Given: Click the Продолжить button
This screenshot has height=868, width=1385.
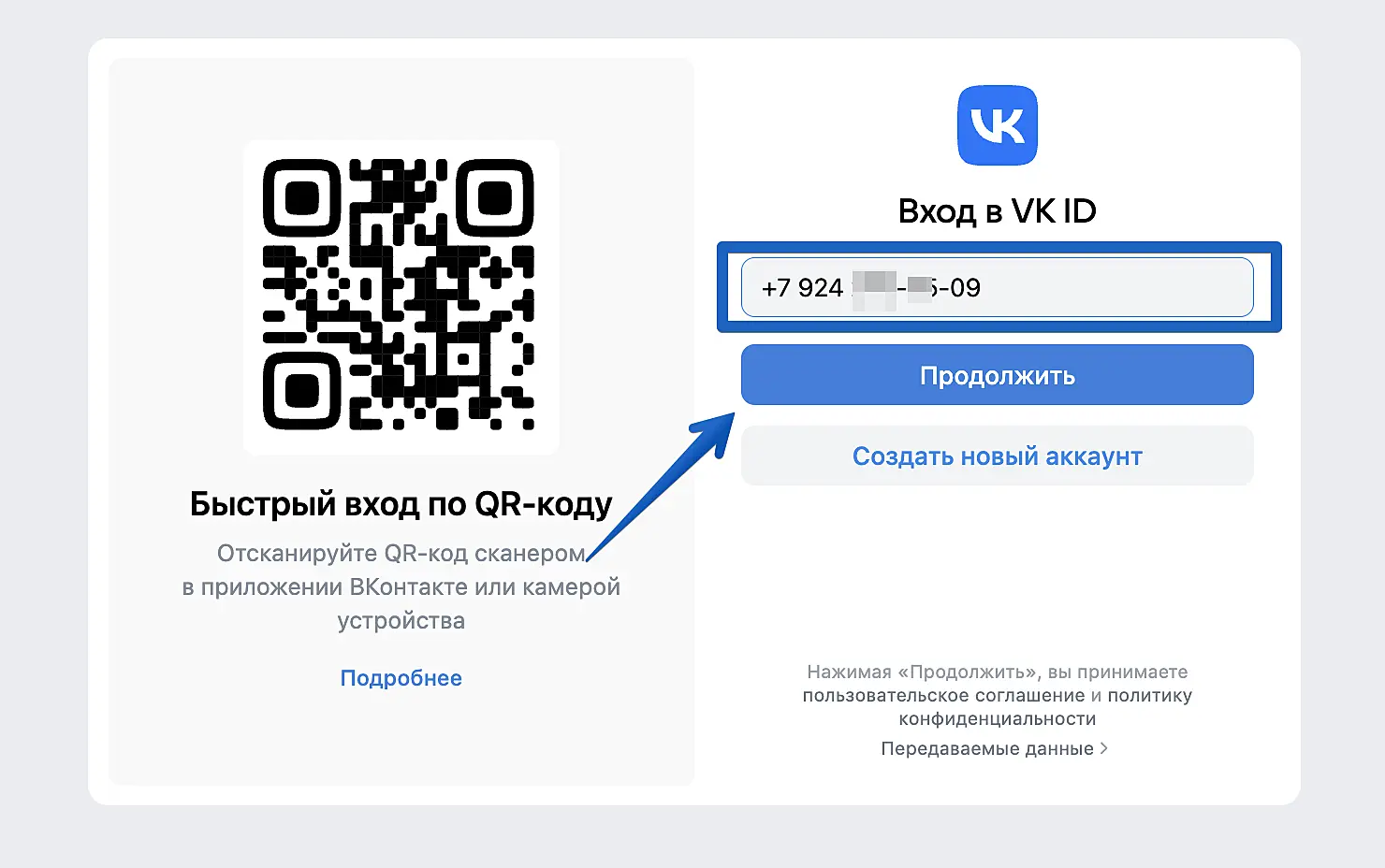Looking at the screenshot, I should pyautogui.click(x=998, y=375).
